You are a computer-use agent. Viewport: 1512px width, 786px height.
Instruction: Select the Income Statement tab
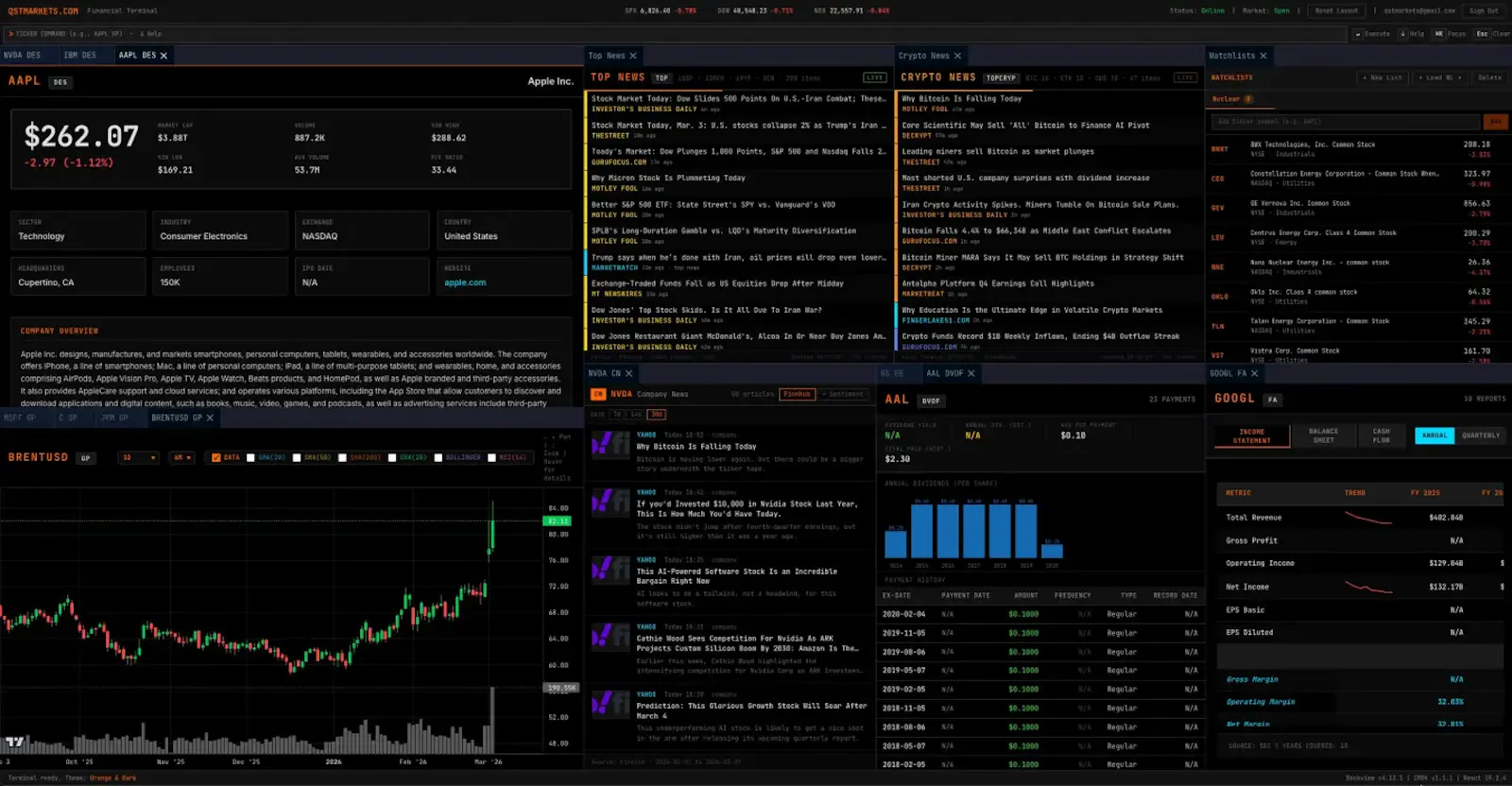1251,436
